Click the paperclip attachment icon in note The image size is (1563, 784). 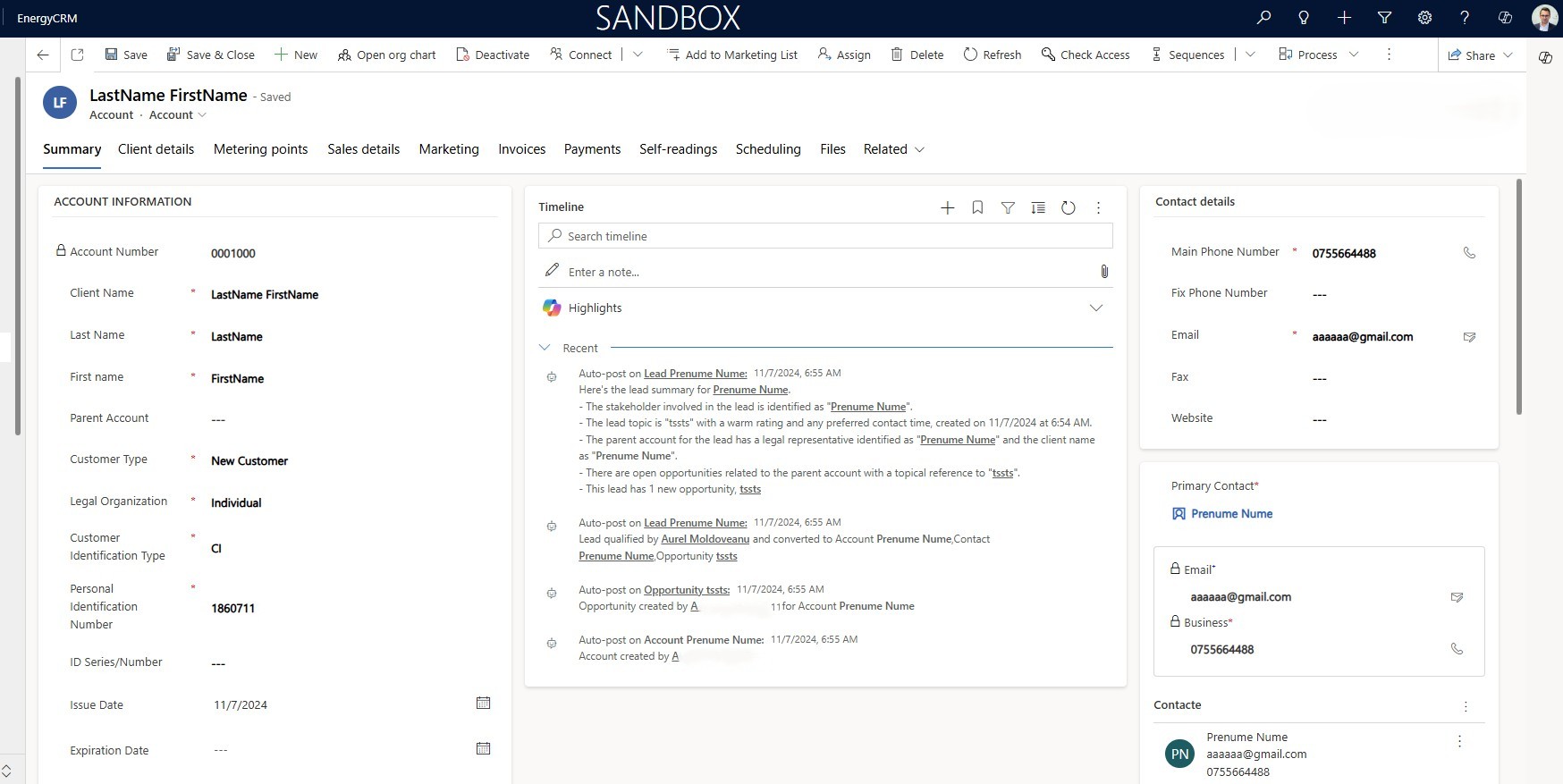click(1104, 272)
